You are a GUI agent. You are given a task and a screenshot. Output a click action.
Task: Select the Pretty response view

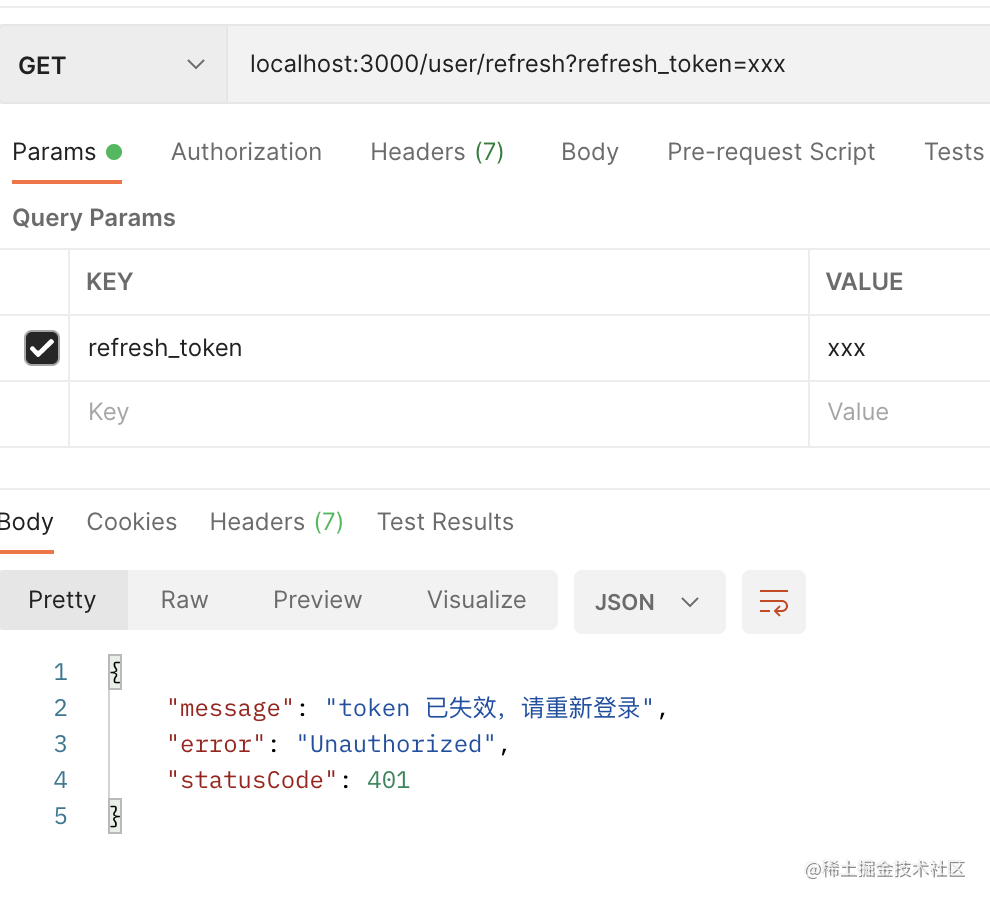tap(62, 600)
